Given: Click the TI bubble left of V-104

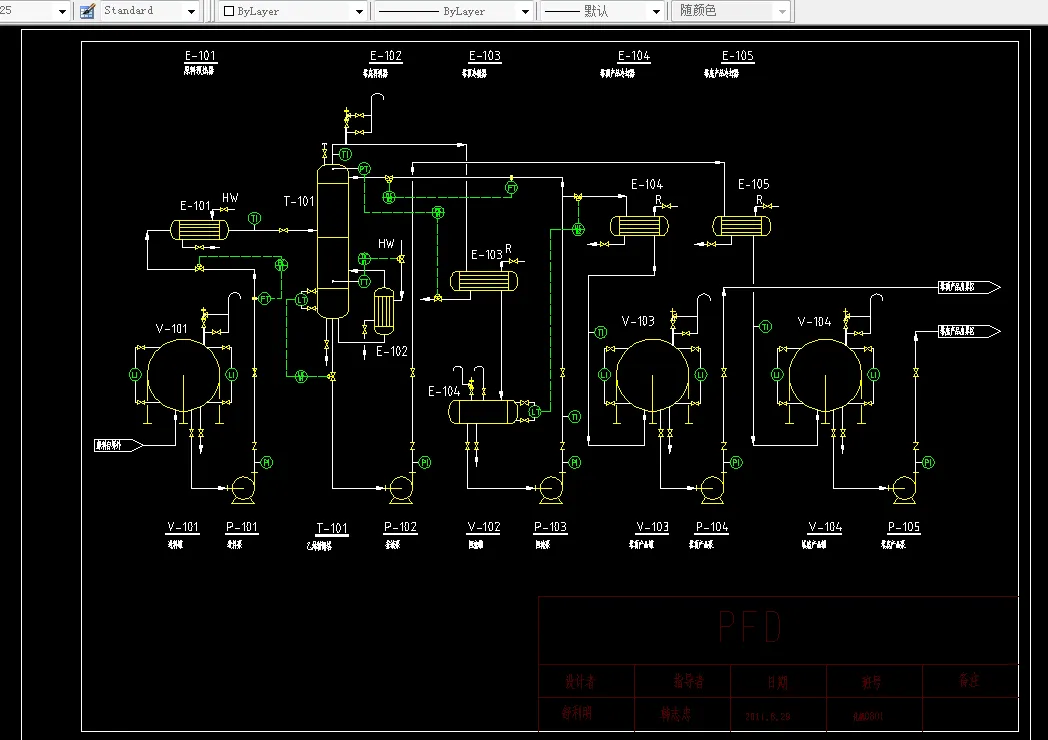Looking at the screenshot, I should (765, 326).
